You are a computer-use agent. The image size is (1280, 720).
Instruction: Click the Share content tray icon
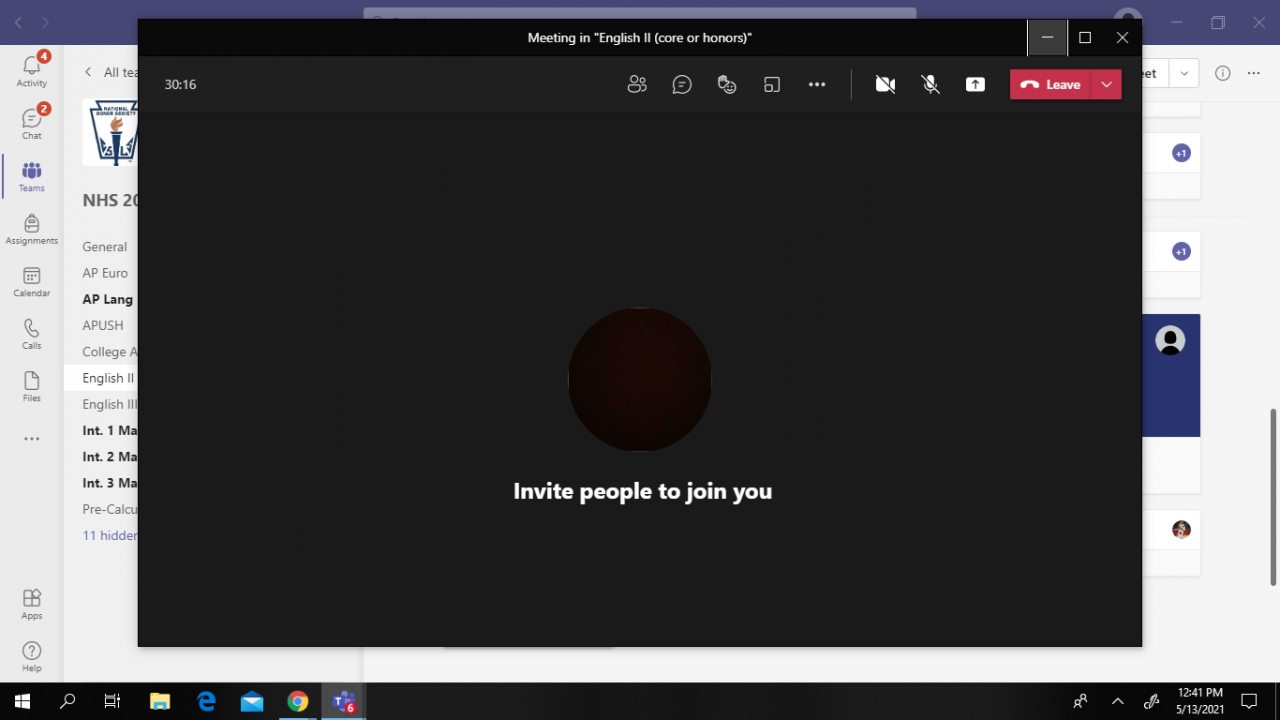975,85
